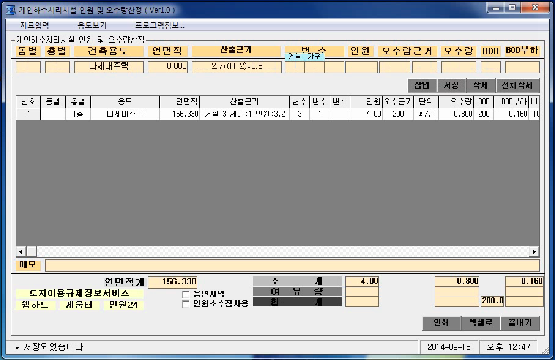555x360 pixels.
Task: Click the 삽입 button
Action: point(422,85)
